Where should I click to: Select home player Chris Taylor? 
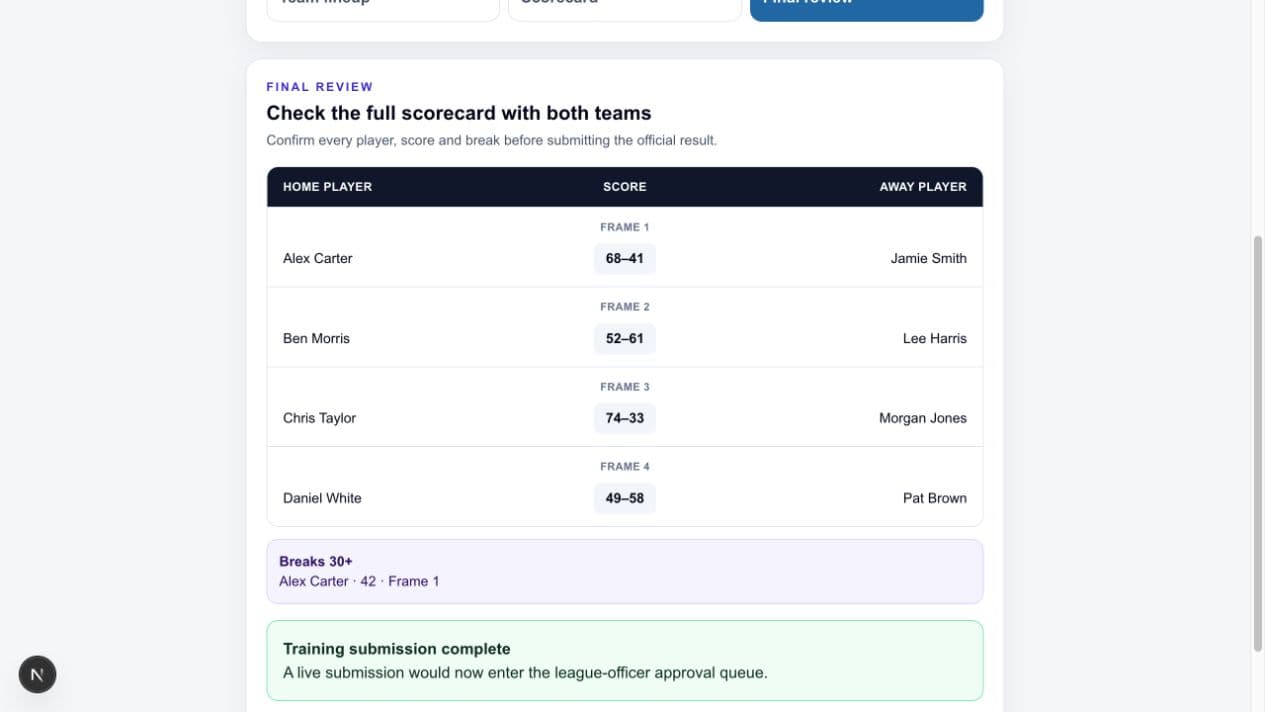[x=319, y=418]
